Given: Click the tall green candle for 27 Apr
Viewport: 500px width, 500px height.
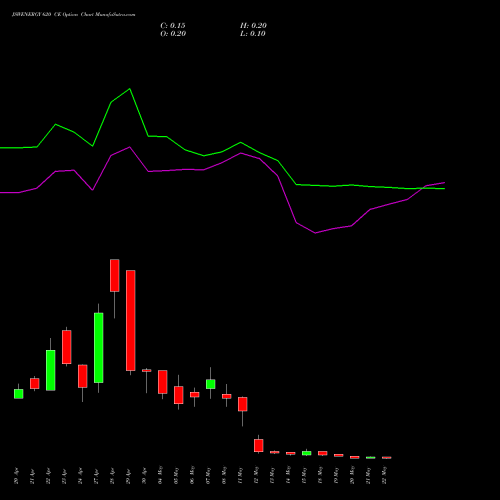Looking at the screenshot, I should [99, 348].
